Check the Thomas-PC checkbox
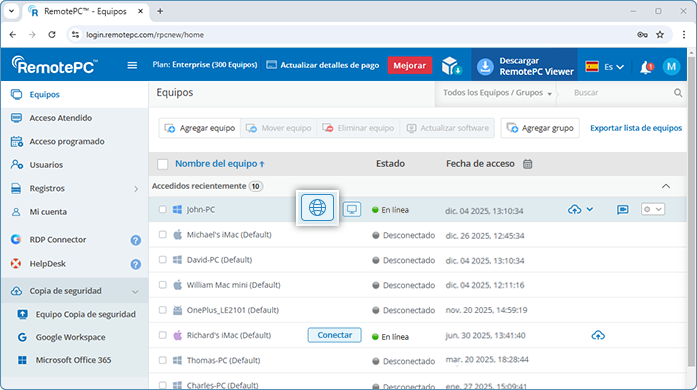This screenshot has width=697, height=390. tap(163, 360)
